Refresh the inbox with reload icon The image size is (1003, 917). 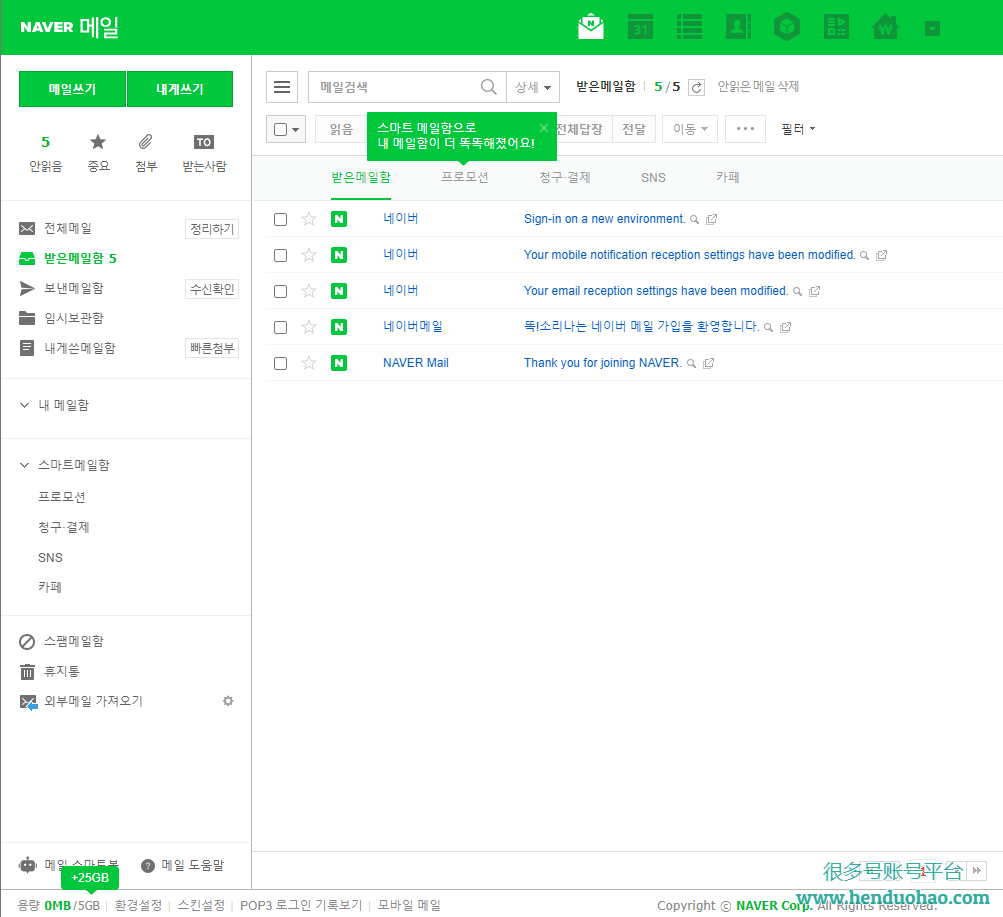coord(697,88)
